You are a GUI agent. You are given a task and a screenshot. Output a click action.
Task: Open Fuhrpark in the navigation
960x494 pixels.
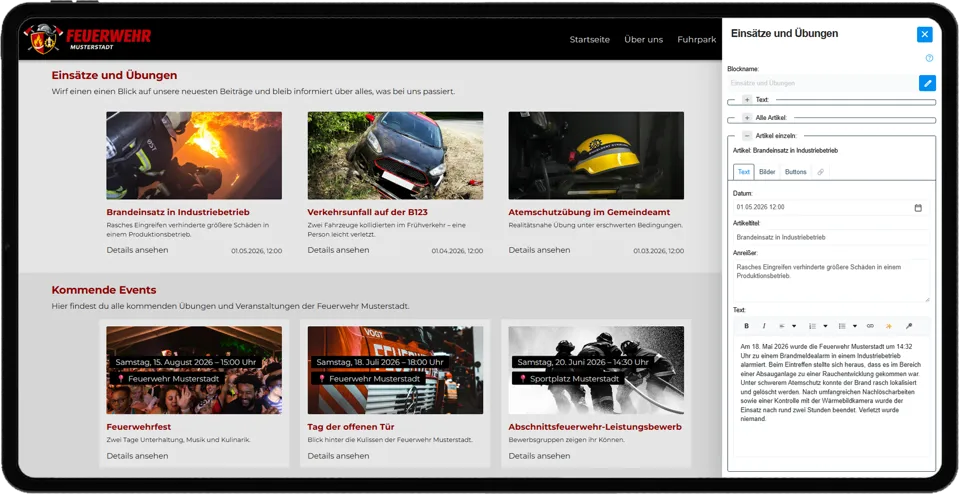point(697,39)
